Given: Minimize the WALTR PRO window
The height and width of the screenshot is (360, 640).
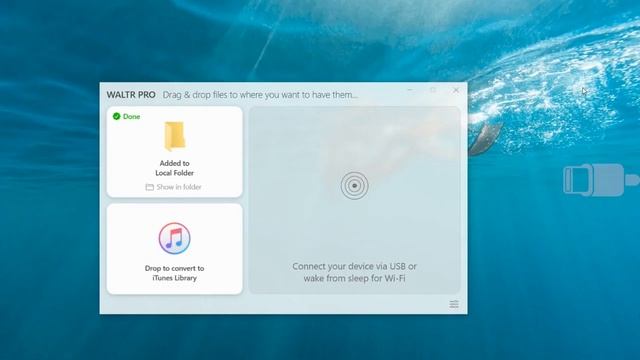Looking at the screenshot, I should click(410, 90).
